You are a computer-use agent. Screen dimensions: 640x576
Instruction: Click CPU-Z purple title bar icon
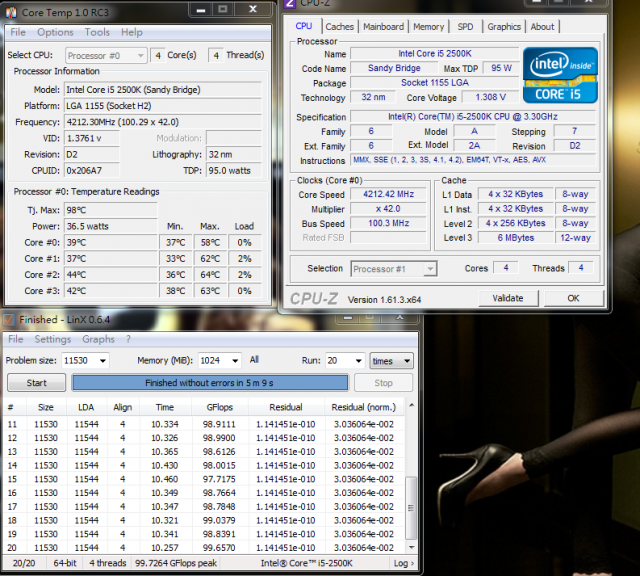pyautogui.click(x=289, y=3)
